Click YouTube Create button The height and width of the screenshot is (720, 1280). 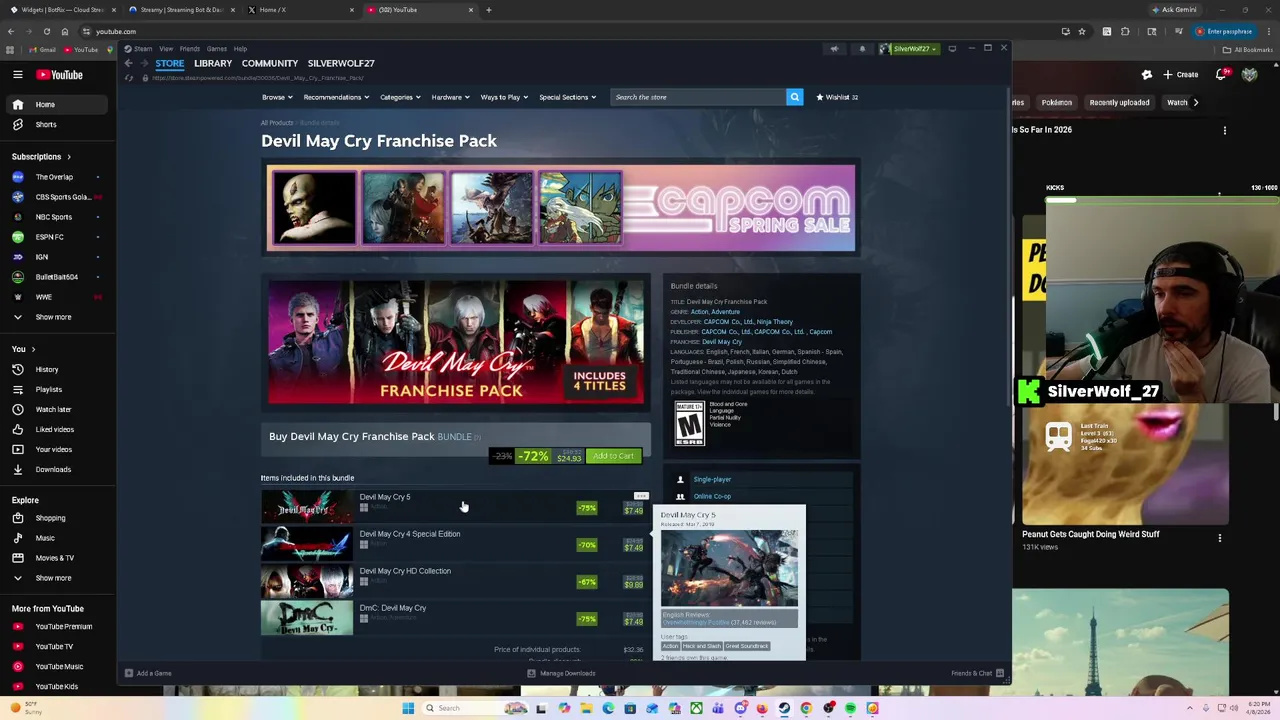click(x=1180, y=74)
